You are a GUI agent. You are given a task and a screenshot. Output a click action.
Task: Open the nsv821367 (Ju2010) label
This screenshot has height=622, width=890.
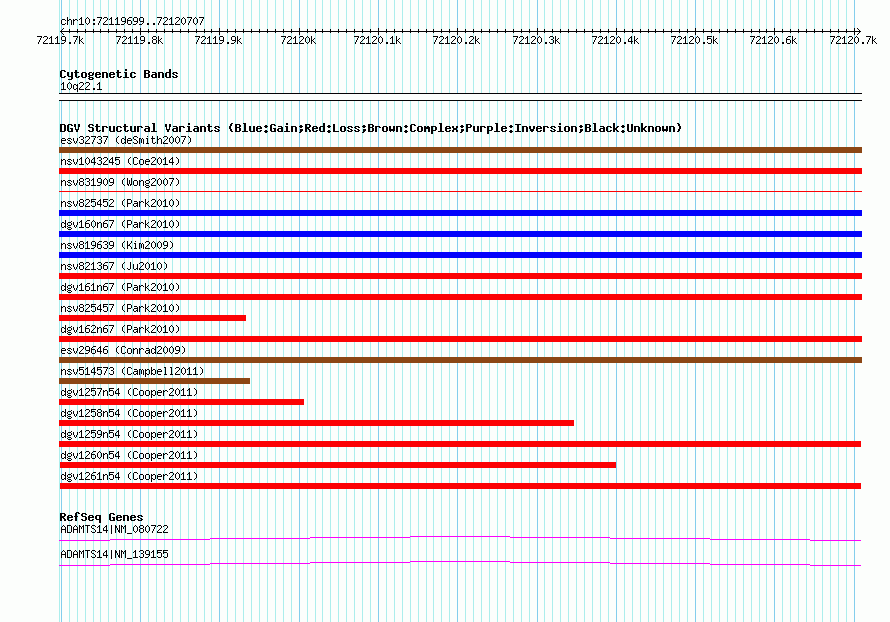point(114,266)
